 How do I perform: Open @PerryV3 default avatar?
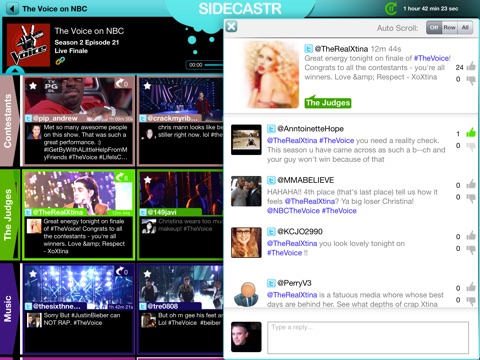pos(246,294)
